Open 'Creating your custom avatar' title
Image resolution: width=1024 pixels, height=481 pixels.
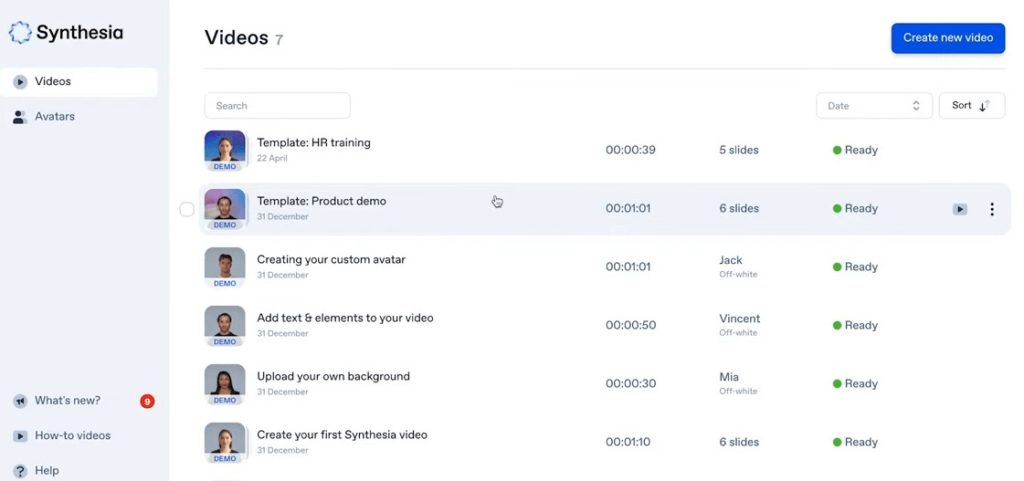(331, 260)
